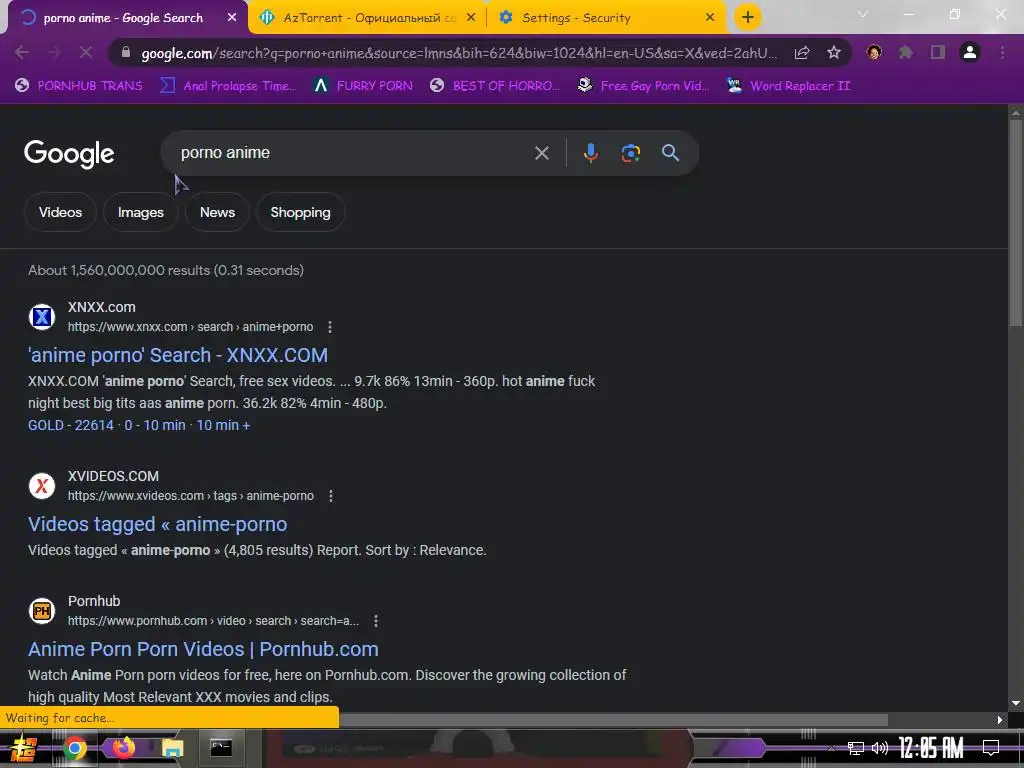Select the News search filter
The height and width of the screenshot is (768, 1024).
217,212
